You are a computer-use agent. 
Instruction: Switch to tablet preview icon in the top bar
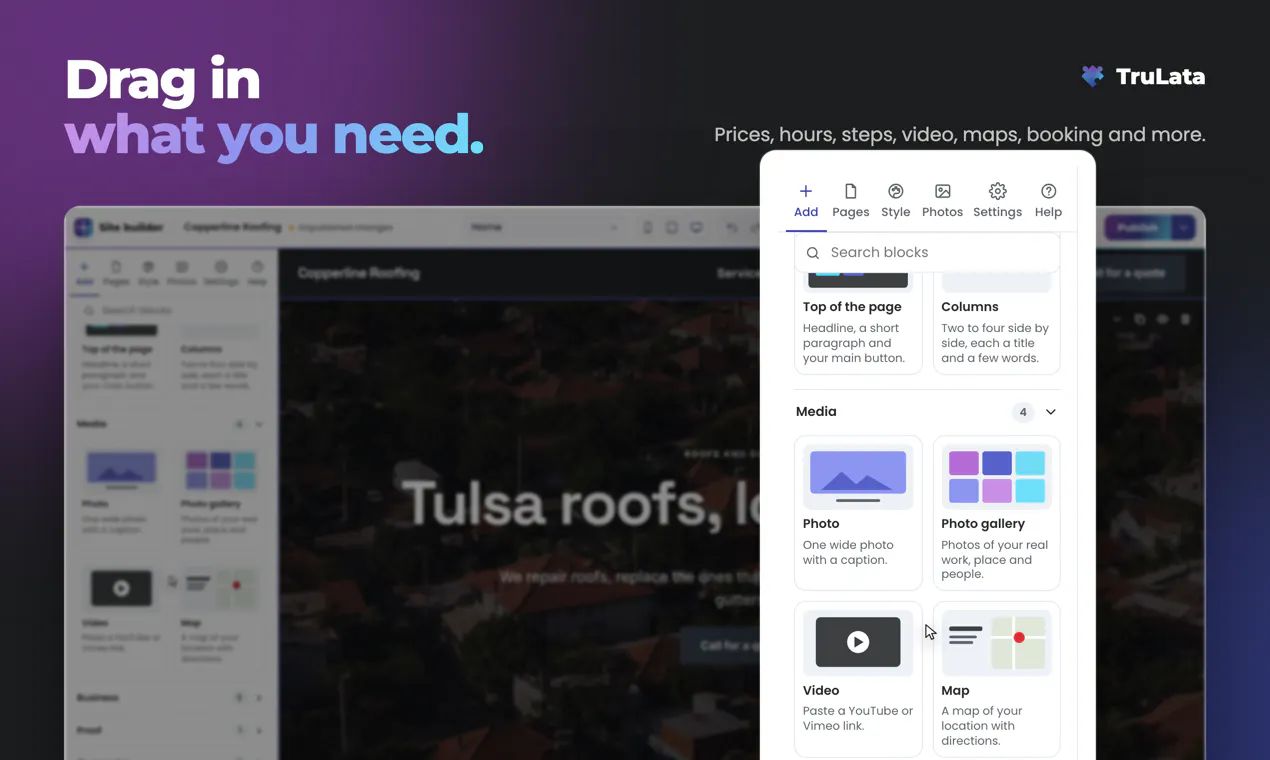[672, 228]
